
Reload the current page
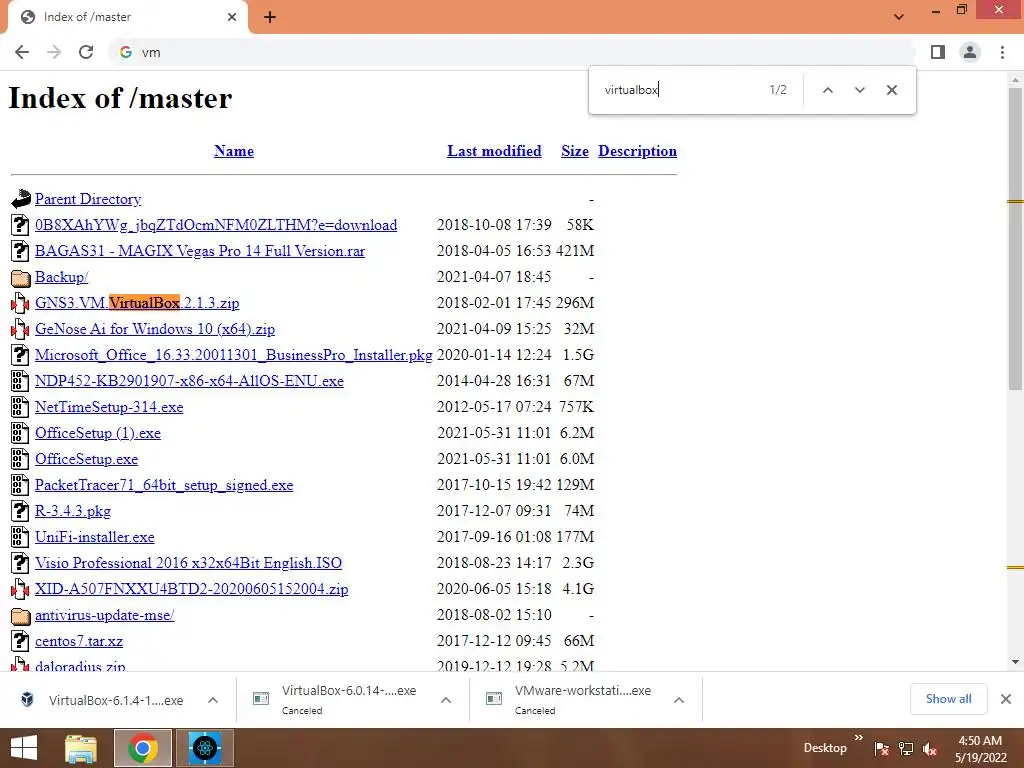(86, 52)
